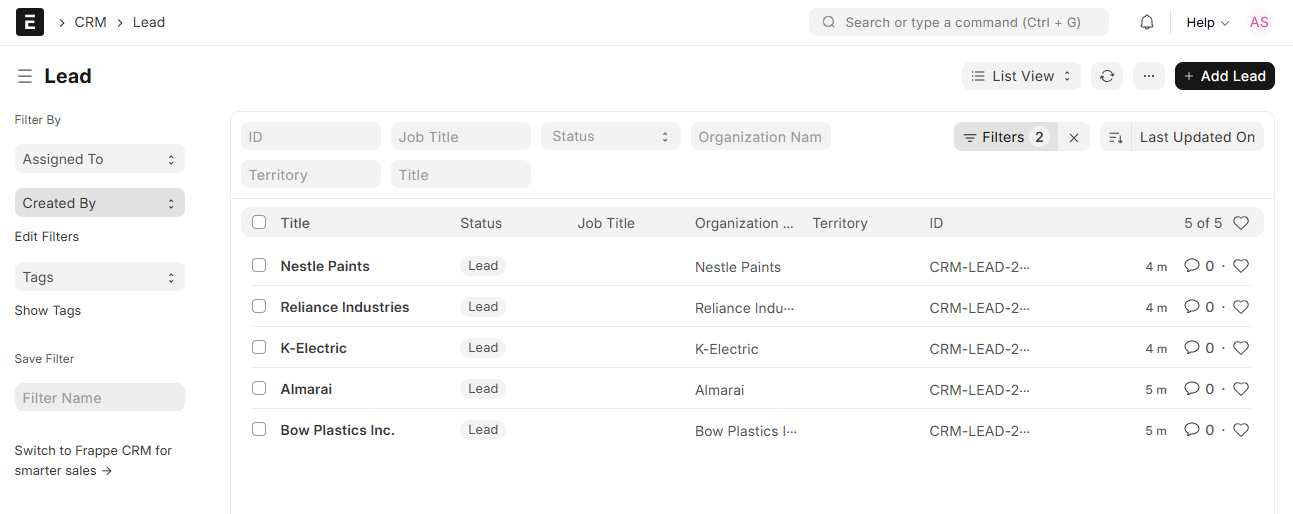The image size is (1293, 514).
Task: Open the Reliance Industries lead
Action: [x=345, y=307]
